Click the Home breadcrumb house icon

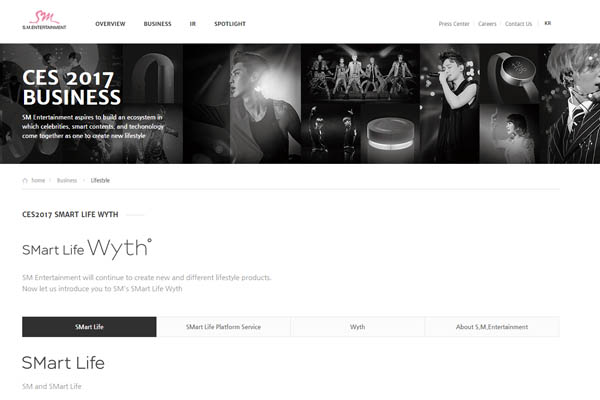tap(25, 180)
